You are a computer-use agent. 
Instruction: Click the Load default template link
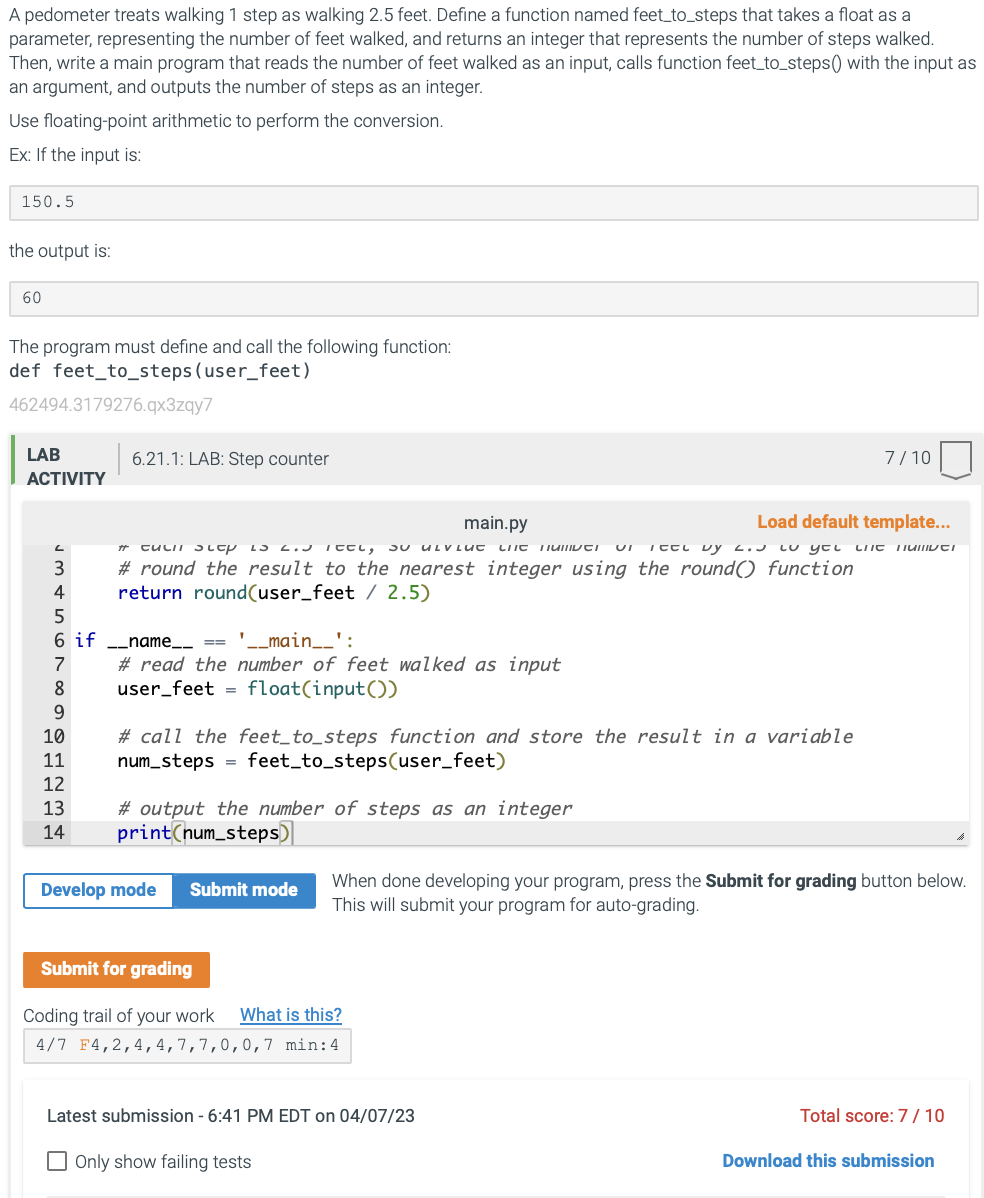[x=852, y=521]
